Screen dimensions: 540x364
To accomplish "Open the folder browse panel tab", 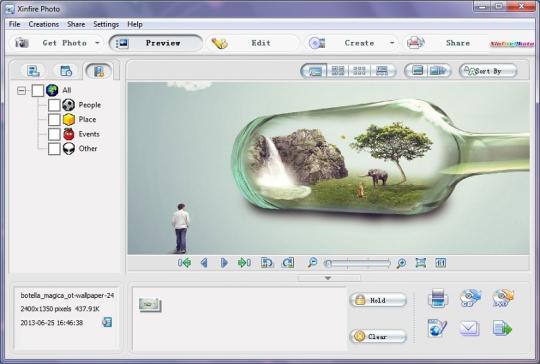I will pos(33,71).
